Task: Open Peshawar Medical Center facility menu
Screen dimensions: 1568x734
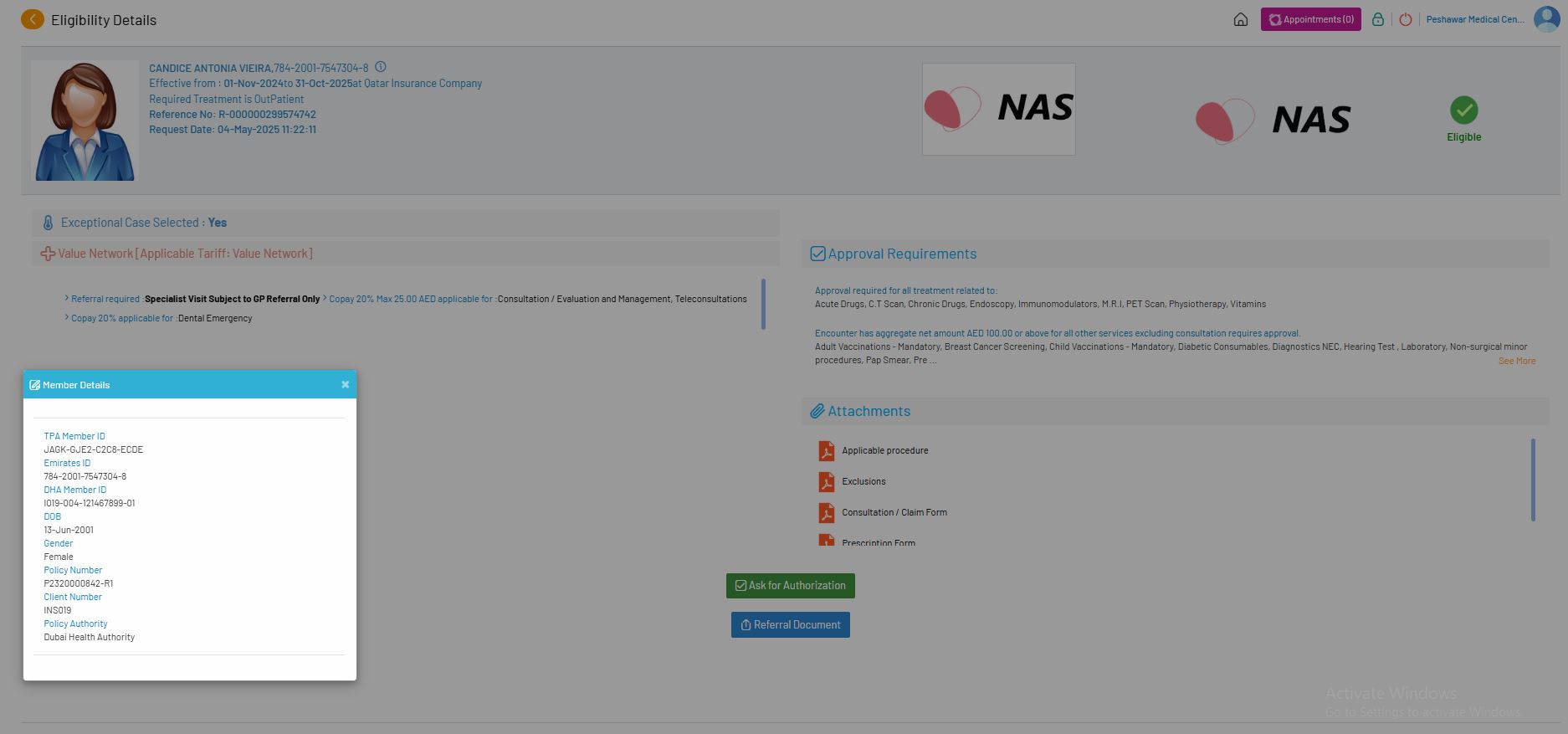Action: pyautogui.click(x=1474, y=19)
